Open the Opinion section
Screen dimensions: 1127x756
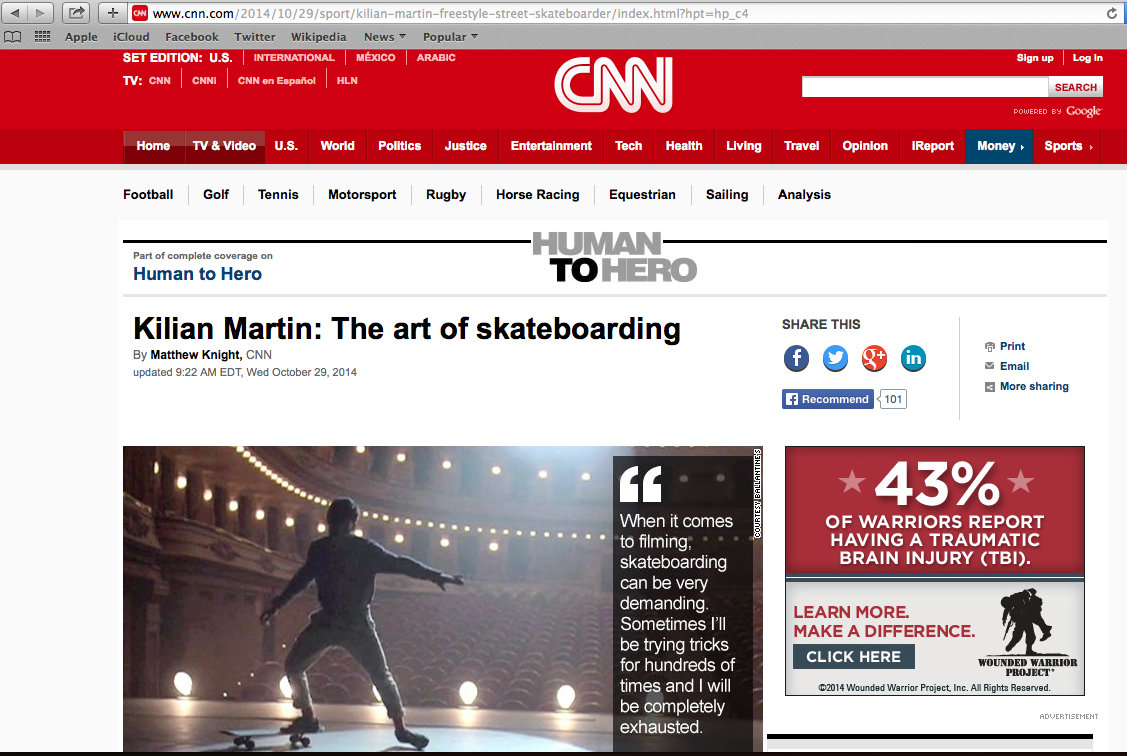pyautogui.click(x=865, y=146)
